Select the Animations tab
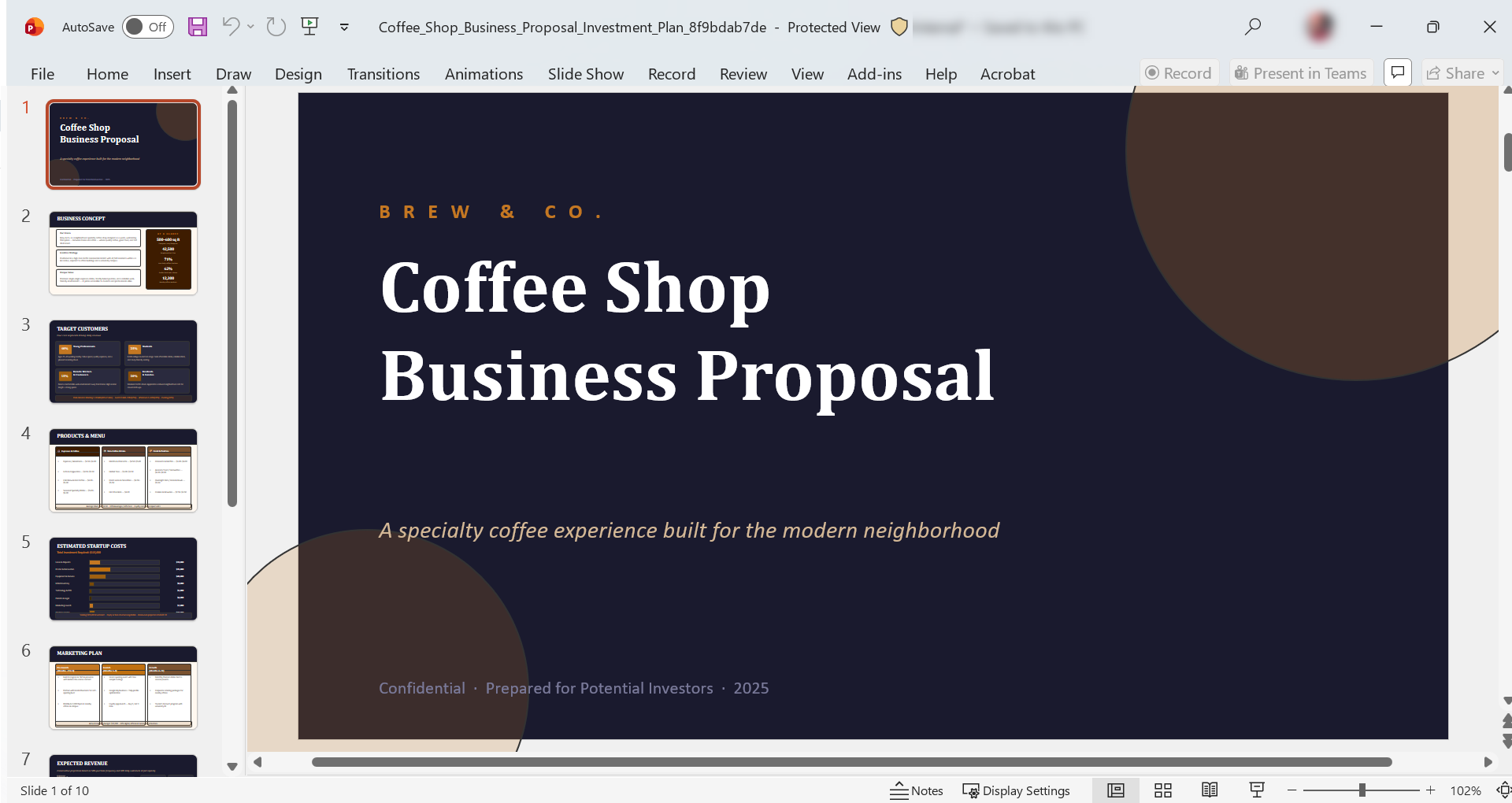Viewport: 1512px width, 803px height. tap(484, 74)
